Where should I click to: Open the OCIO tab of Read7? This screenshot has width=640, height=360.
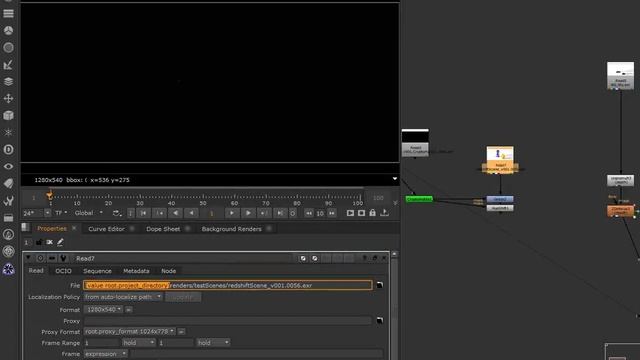(x=63, y=271)
